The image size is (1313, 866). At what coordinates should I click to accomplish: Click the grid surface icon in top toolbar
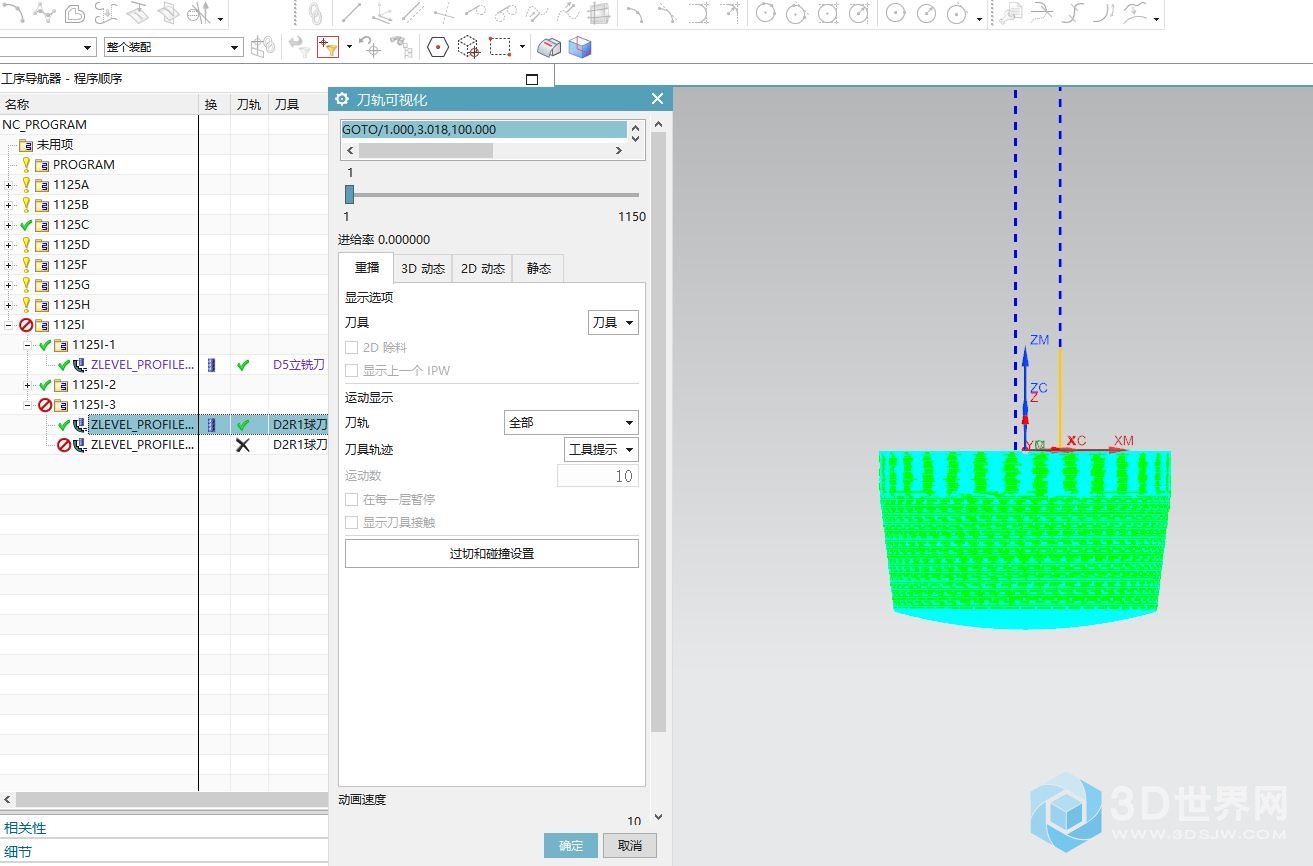tap(598, 13)
